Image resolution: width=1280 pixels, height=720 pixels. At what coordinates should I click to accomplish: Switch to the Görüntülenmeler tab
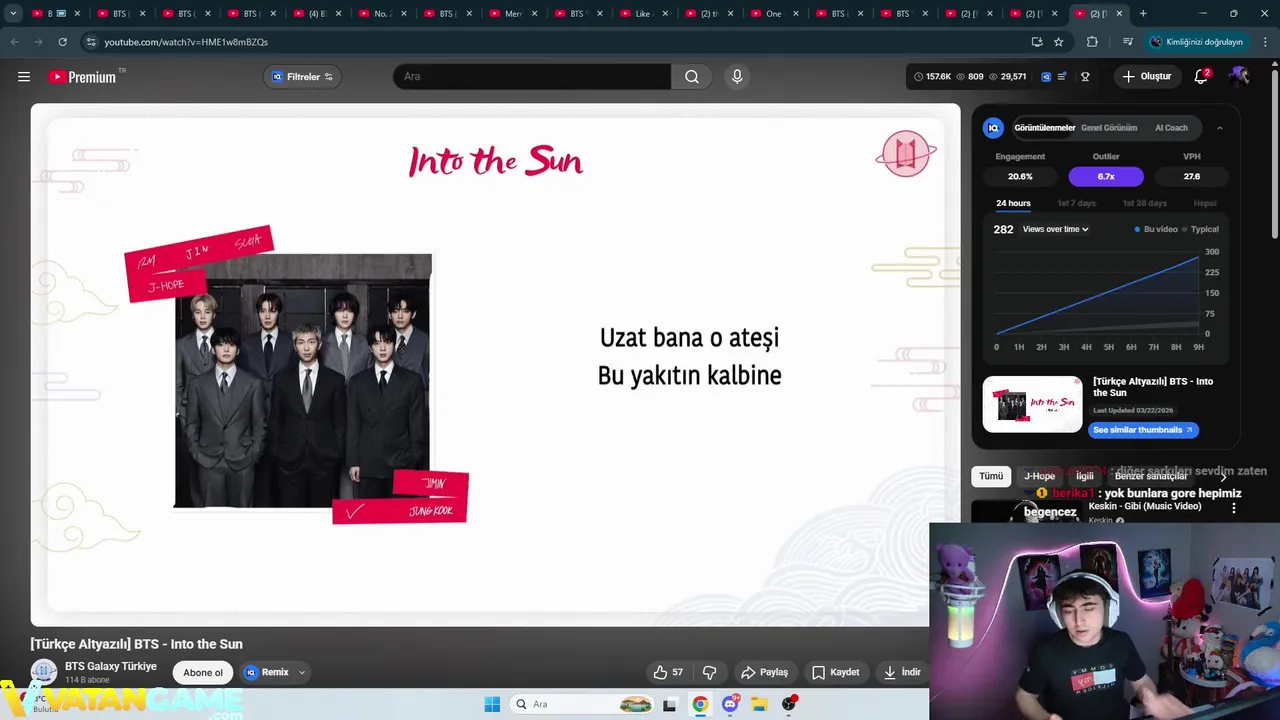[x=1044, y=128]
